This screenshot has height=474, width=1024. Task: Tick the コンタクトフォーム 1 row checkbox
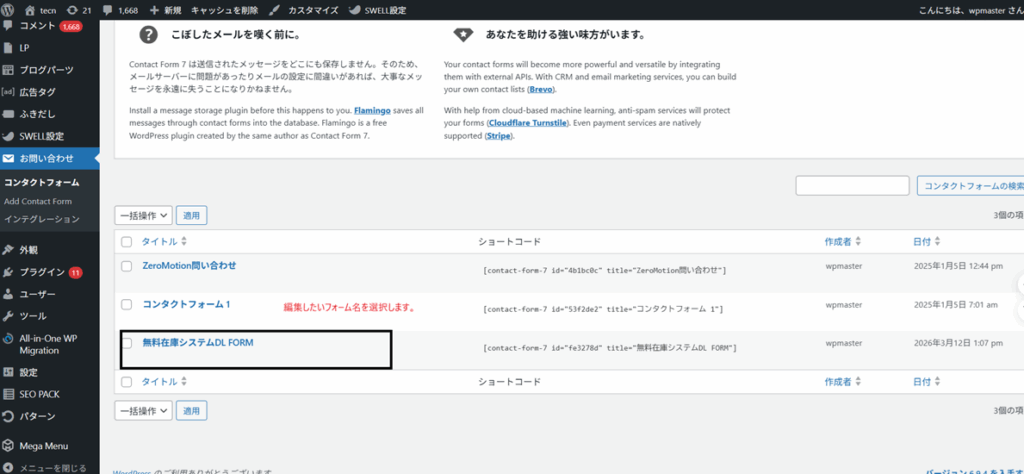(126, 304)
